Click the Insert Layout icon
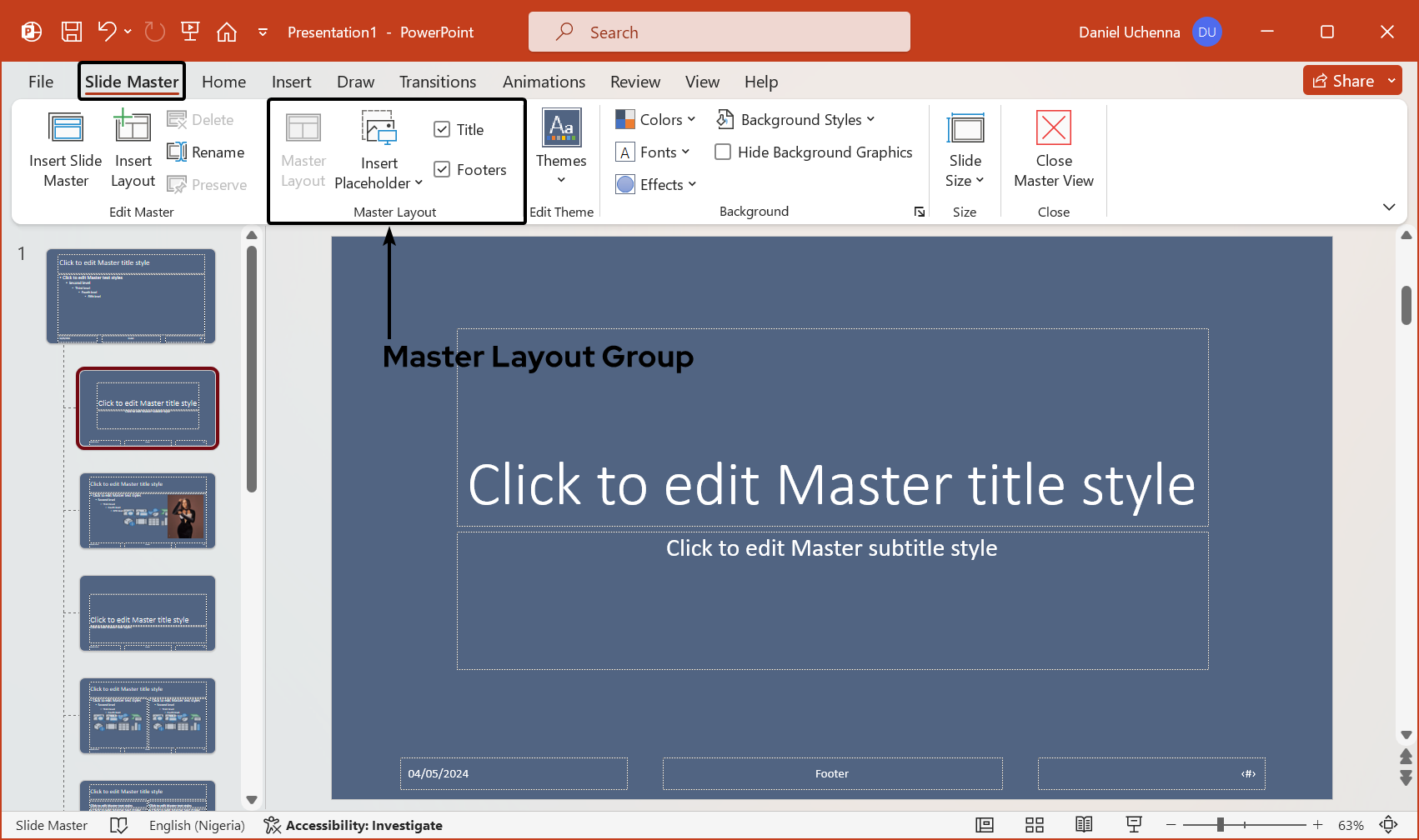Image resolution: width=1419 pixels, height=840 pixels. [x=133, y=129]
